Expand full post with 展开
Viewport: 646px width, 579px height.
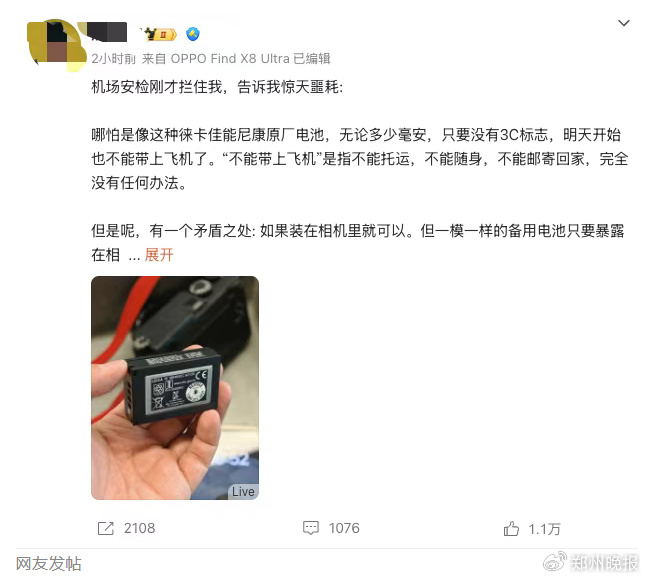(x=159, y=255)
